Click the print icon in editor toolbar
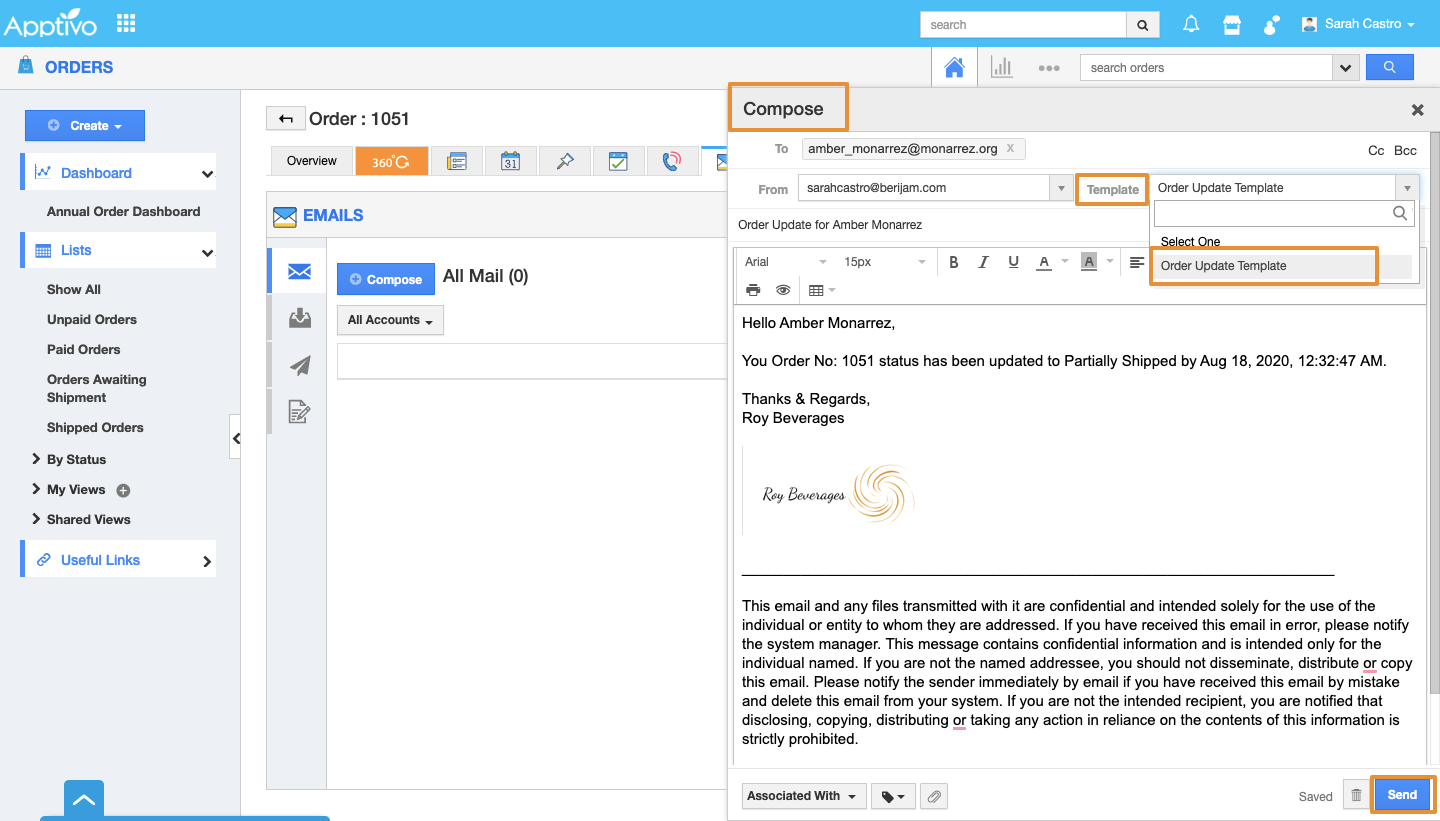The height and width of the screenshot is (821, 1440). coord(753,290)
